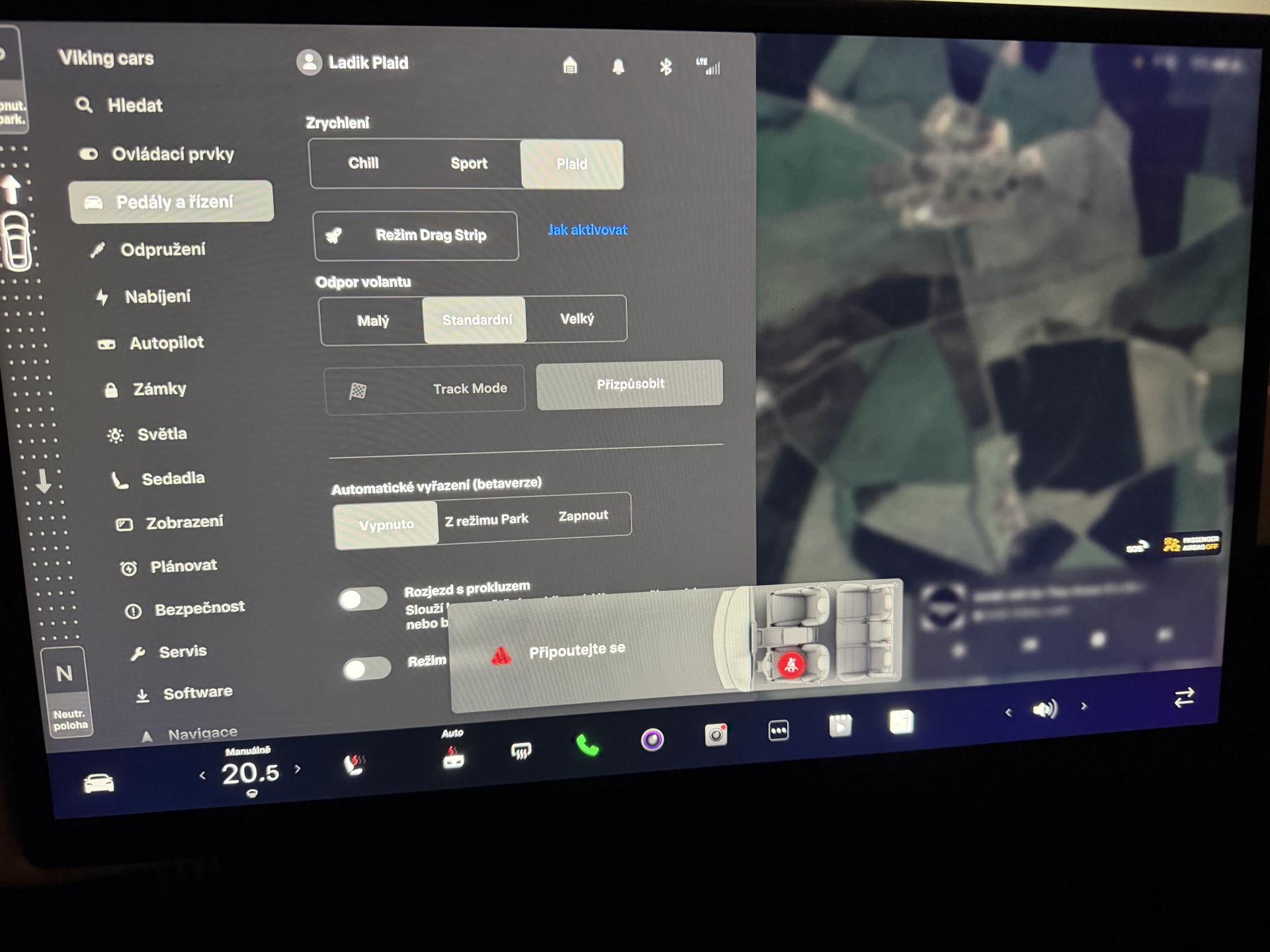1270x952 pixels.
Task: Select N Neutr. poloha gear
Action: point(66,691)
